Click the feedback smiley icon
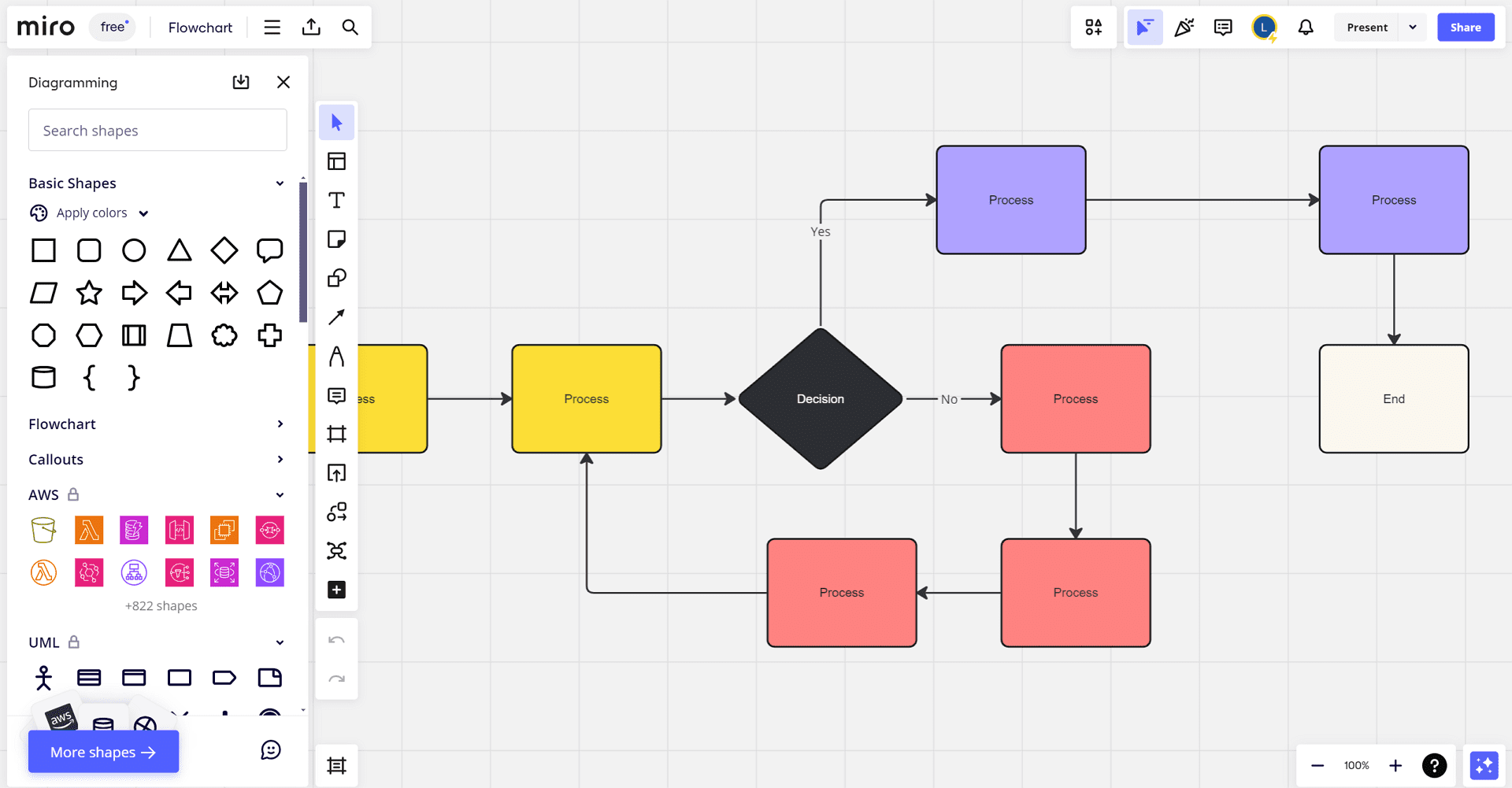1512x788 pixels. click(271, 750)
